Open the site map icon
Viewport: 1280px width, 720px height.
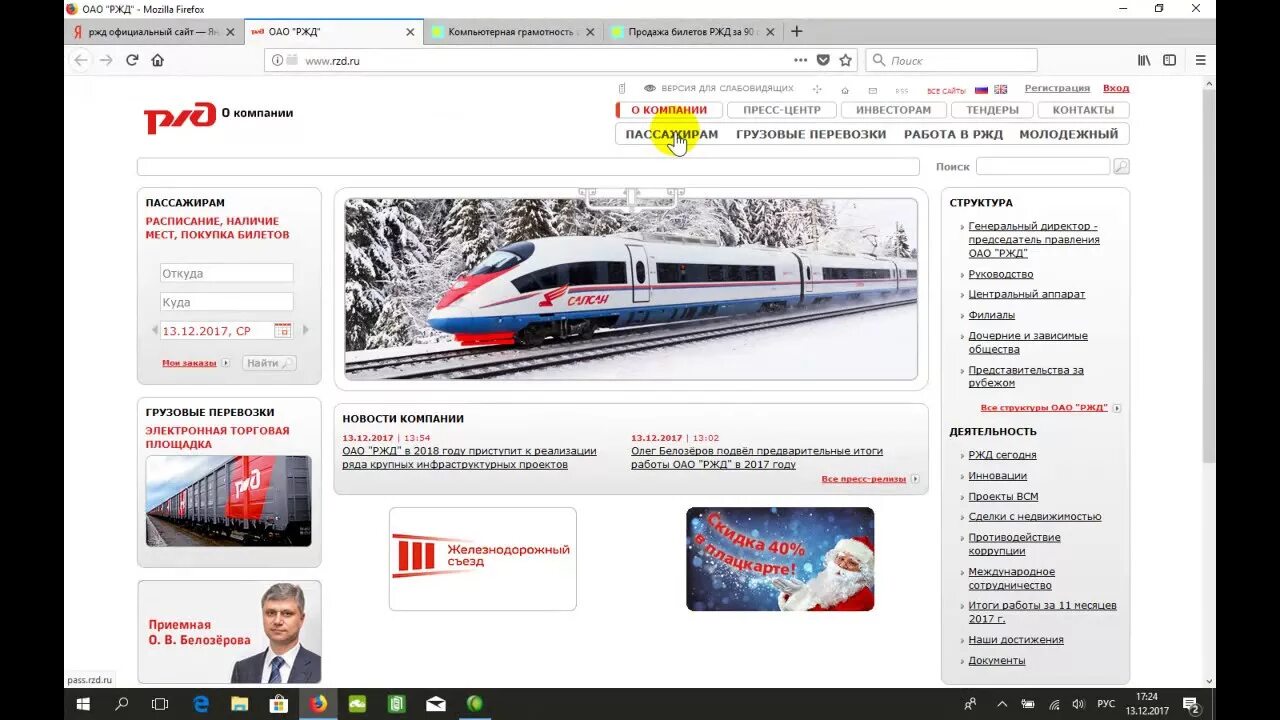click(817, 90)
